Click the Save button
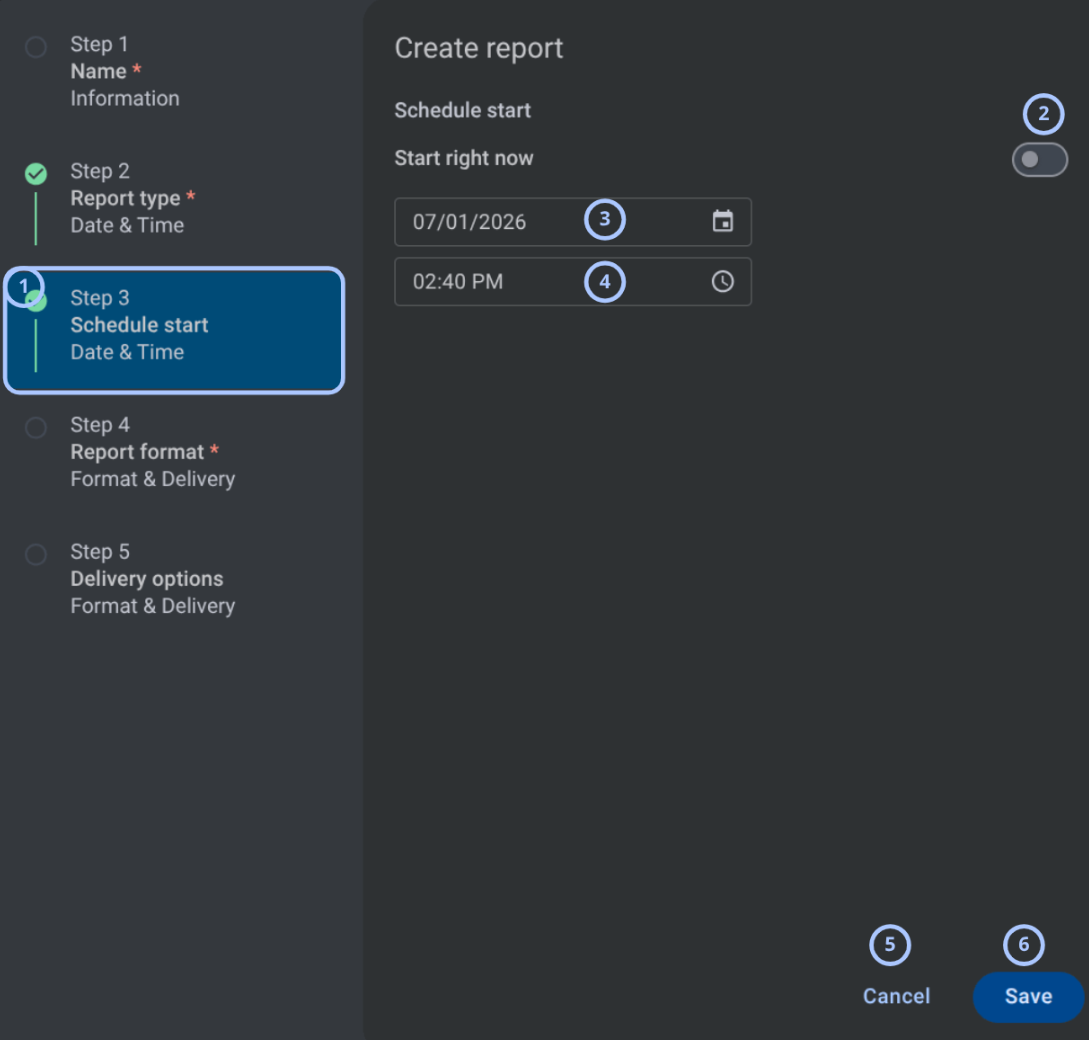 pos(1028,996)
